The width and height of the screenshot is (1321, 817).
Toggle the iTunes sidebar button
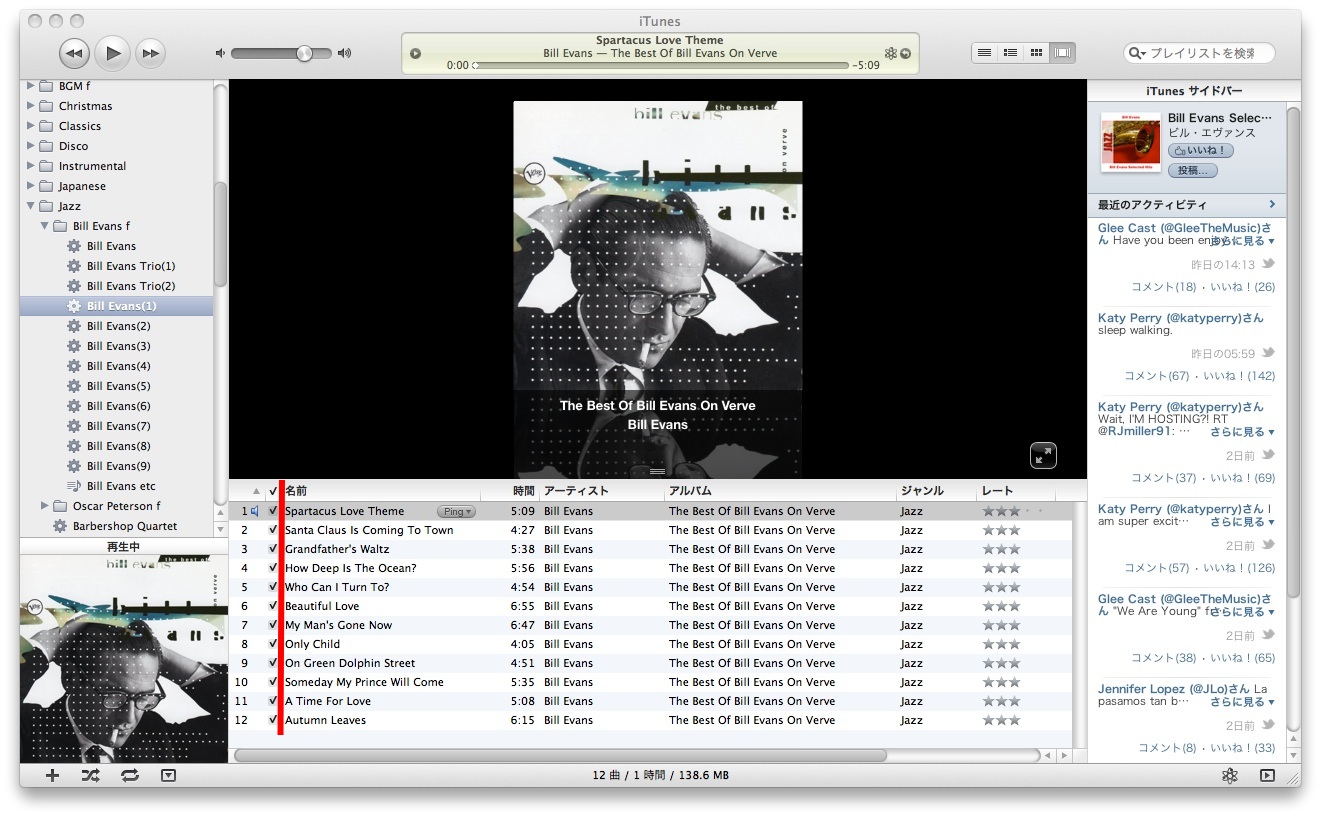[1268, 776]
